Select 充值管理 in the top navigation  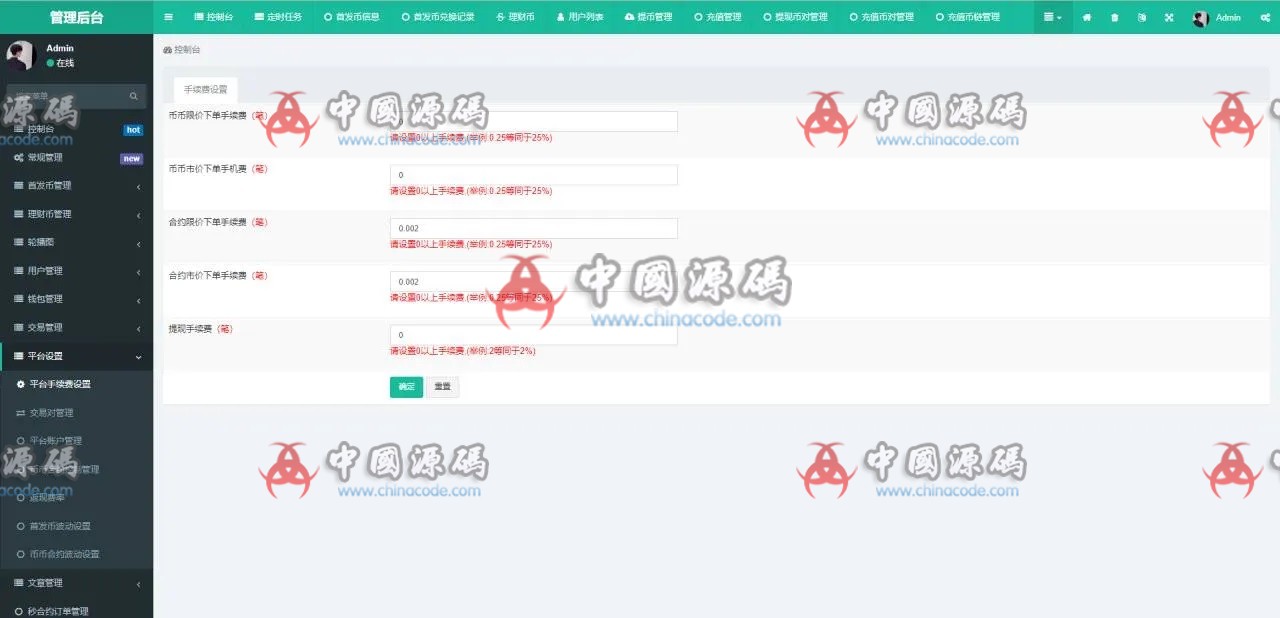(x=717, y=17)
